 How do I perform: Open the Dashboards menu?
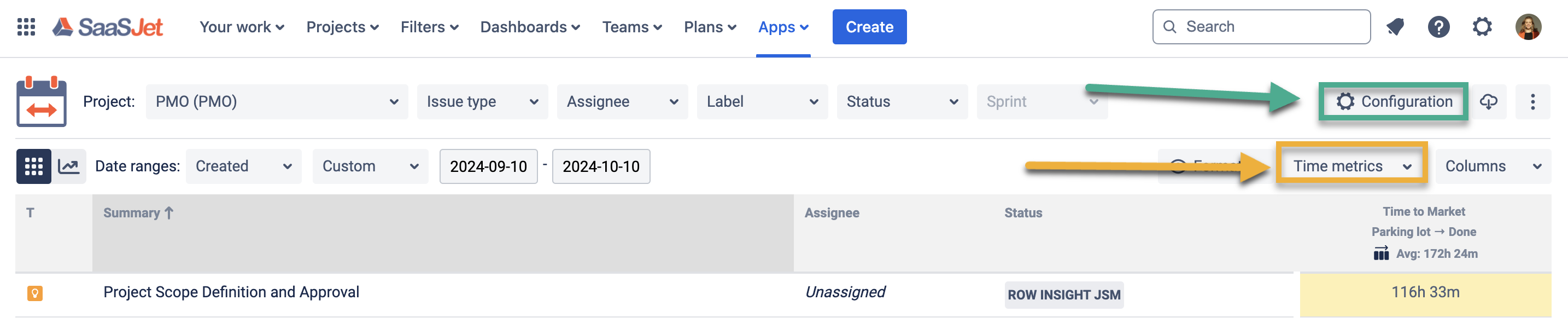click(x=530, y=27)
